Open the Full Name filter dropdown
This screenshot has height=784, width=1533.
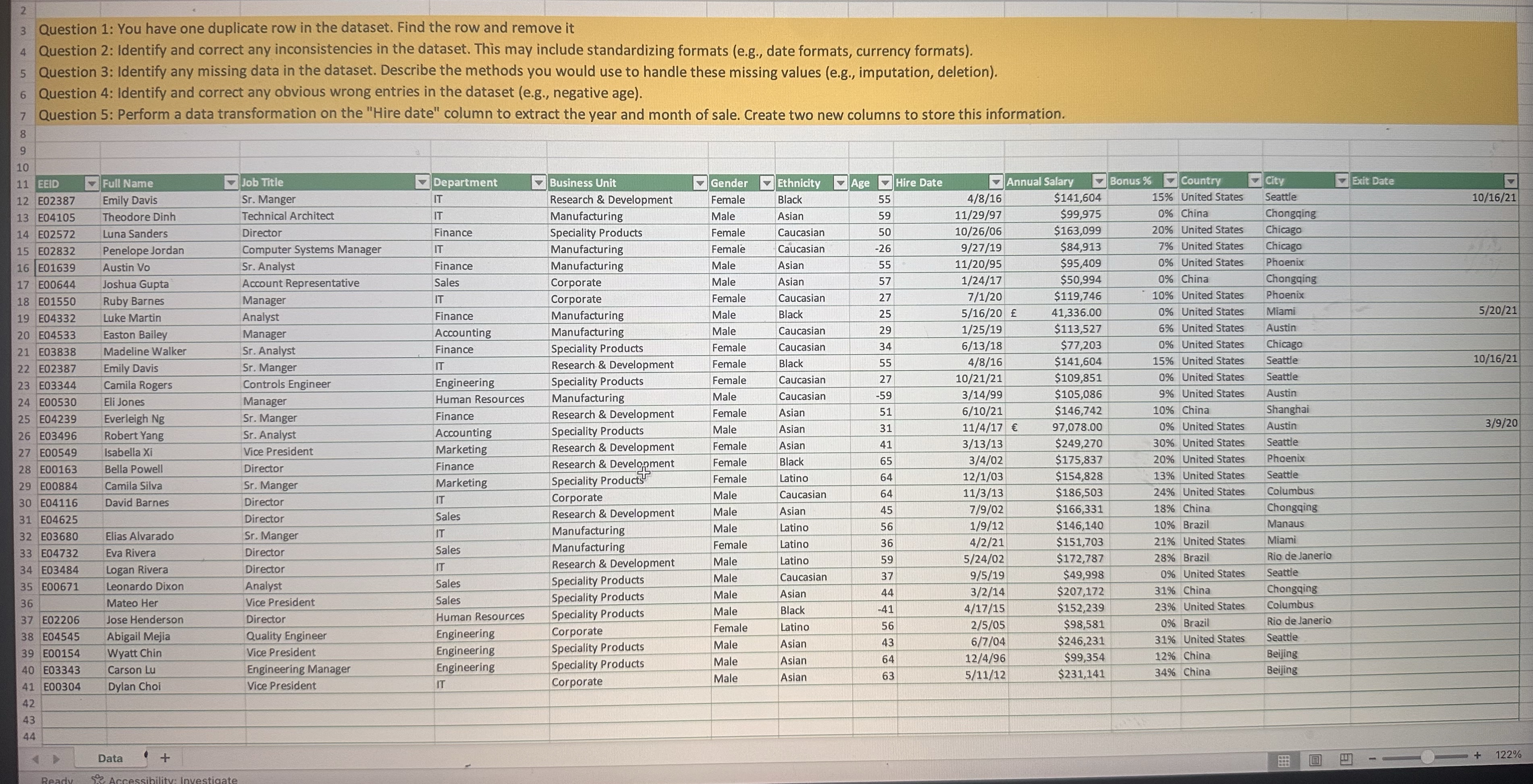point(231,183)
